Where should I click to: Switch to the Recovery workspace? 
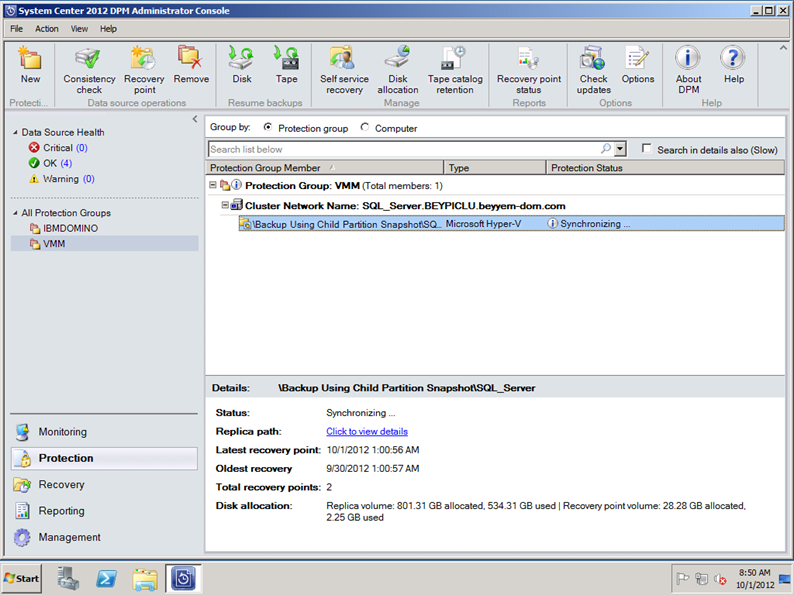pos(104,485)
